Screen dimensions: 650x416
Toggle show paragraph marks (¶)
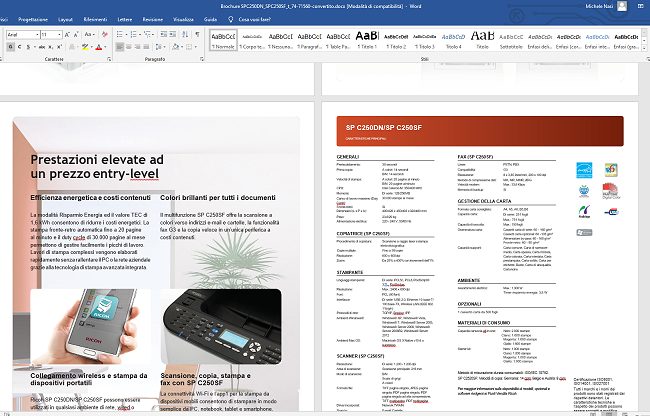tap(197, 34)
